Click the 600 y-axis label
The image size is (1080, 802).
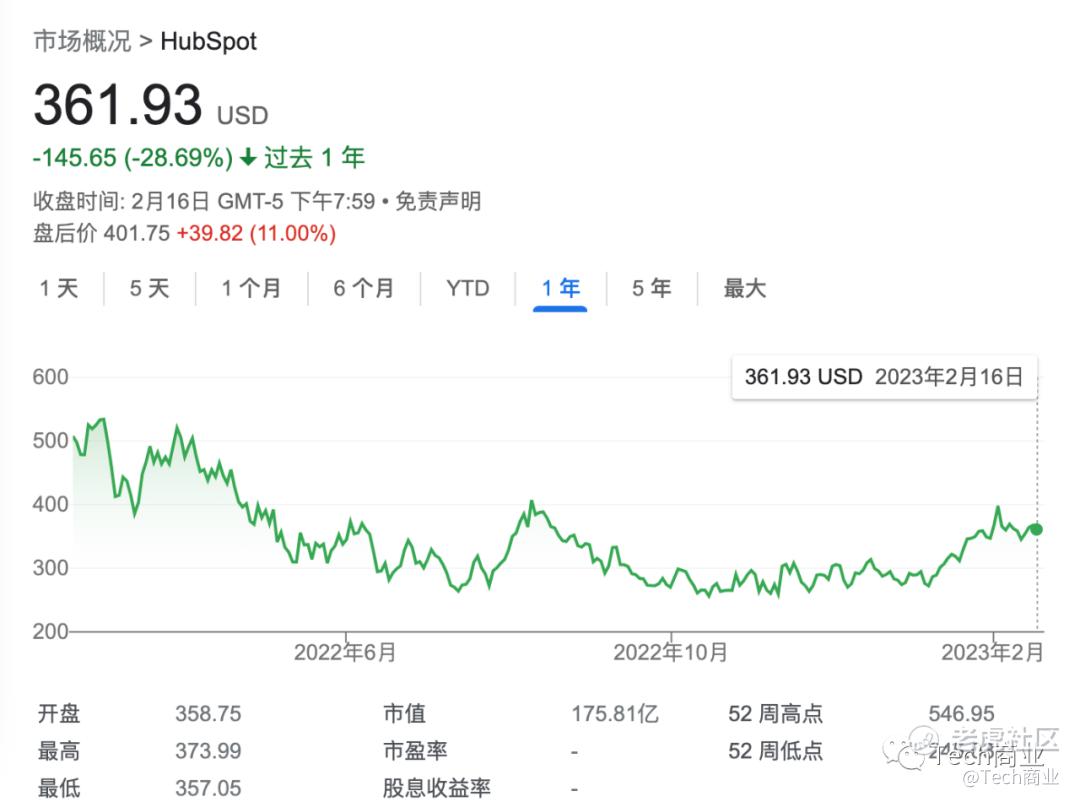tap(50, 377)
